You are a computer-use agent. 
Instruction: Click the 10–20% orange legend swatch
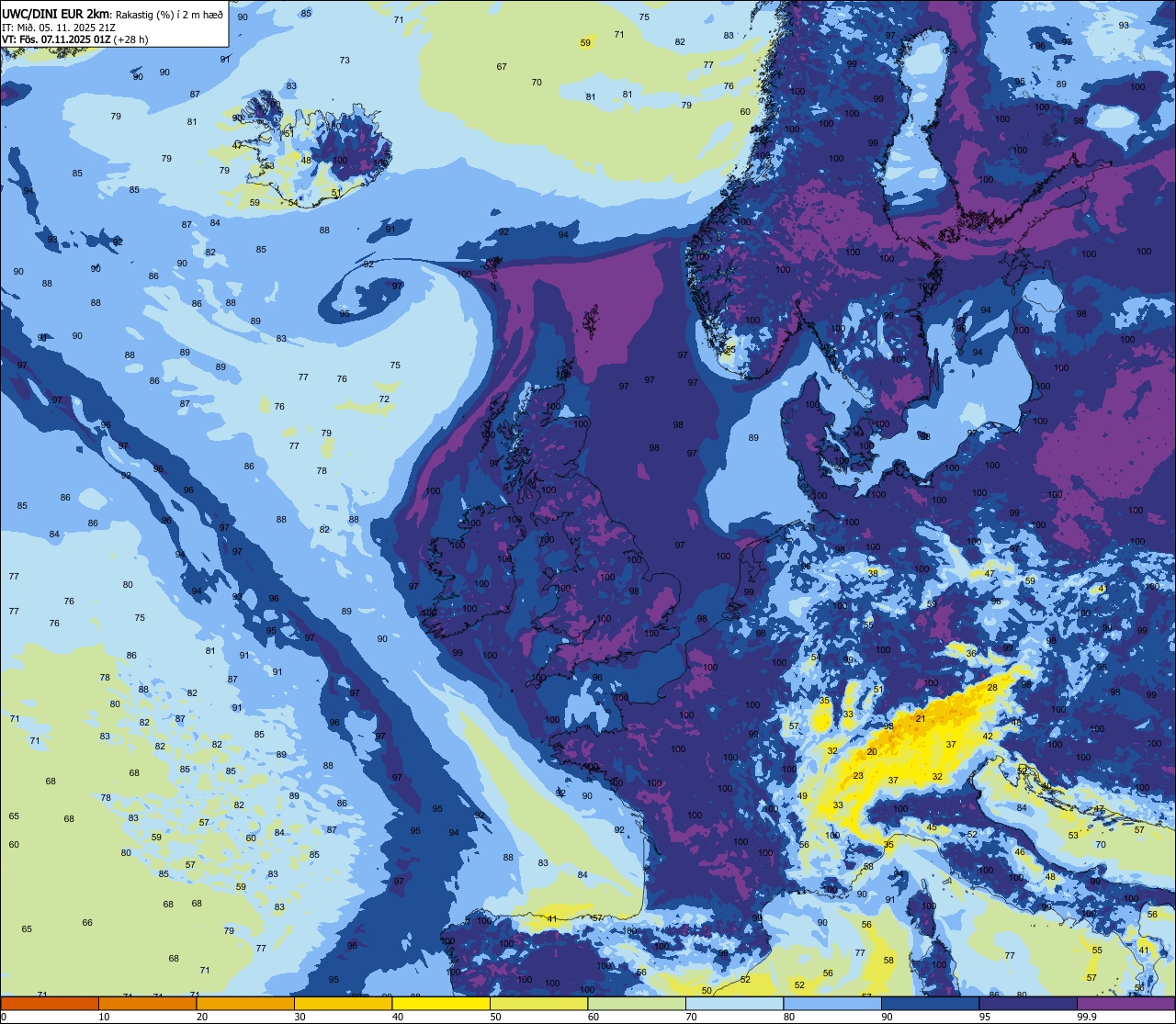point(147,1003)
